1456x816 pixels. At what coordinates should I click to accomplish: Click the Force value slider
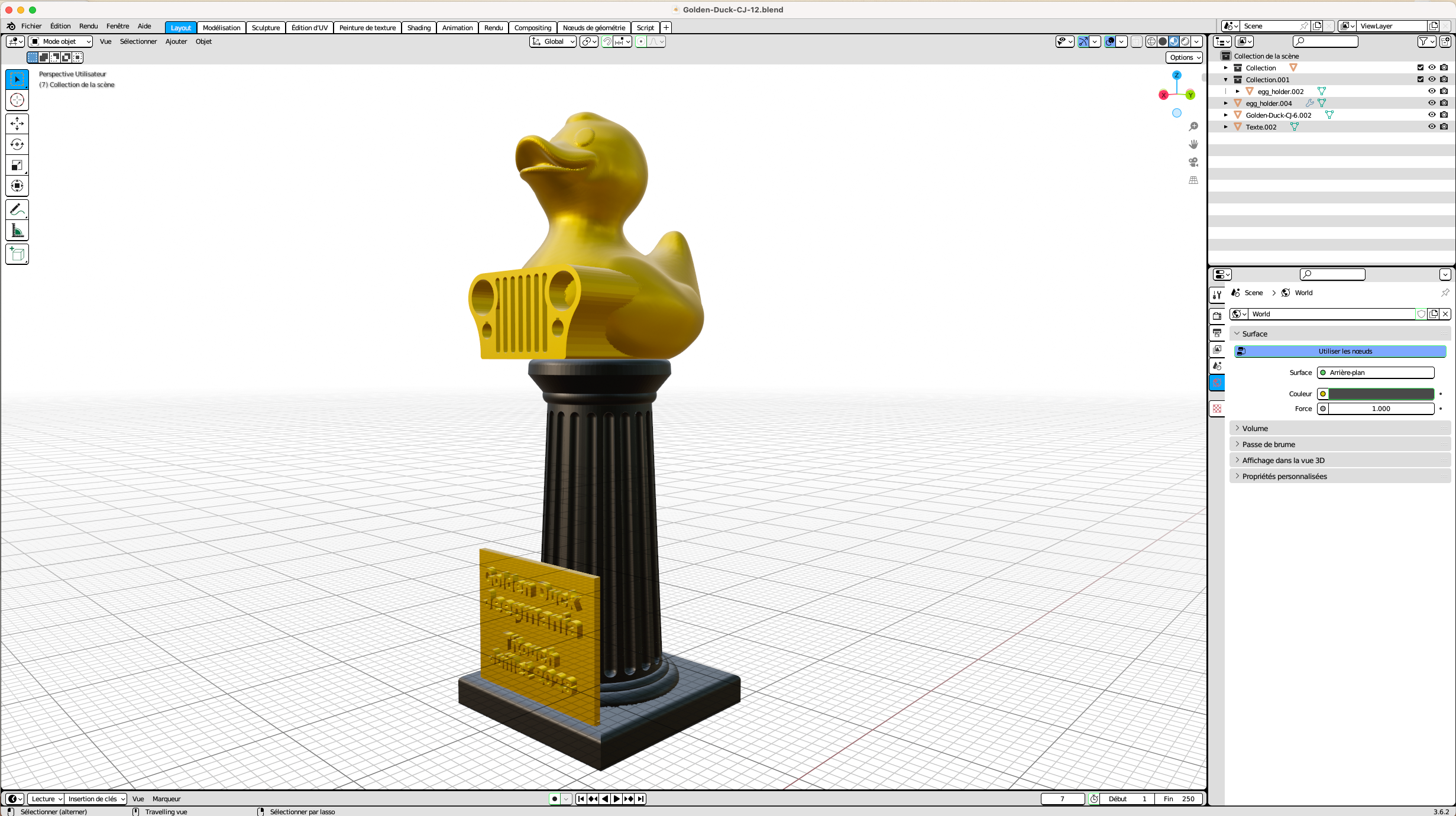pyautogui.click(x=1381, y=409)
